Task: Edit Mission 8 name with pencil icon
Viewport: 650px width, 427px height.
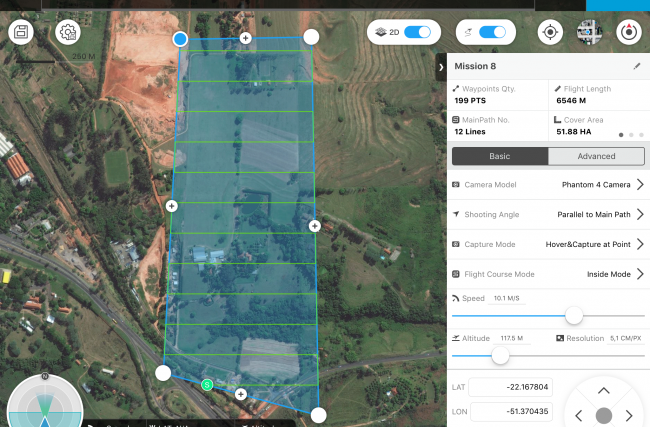Action: point(637,66)
